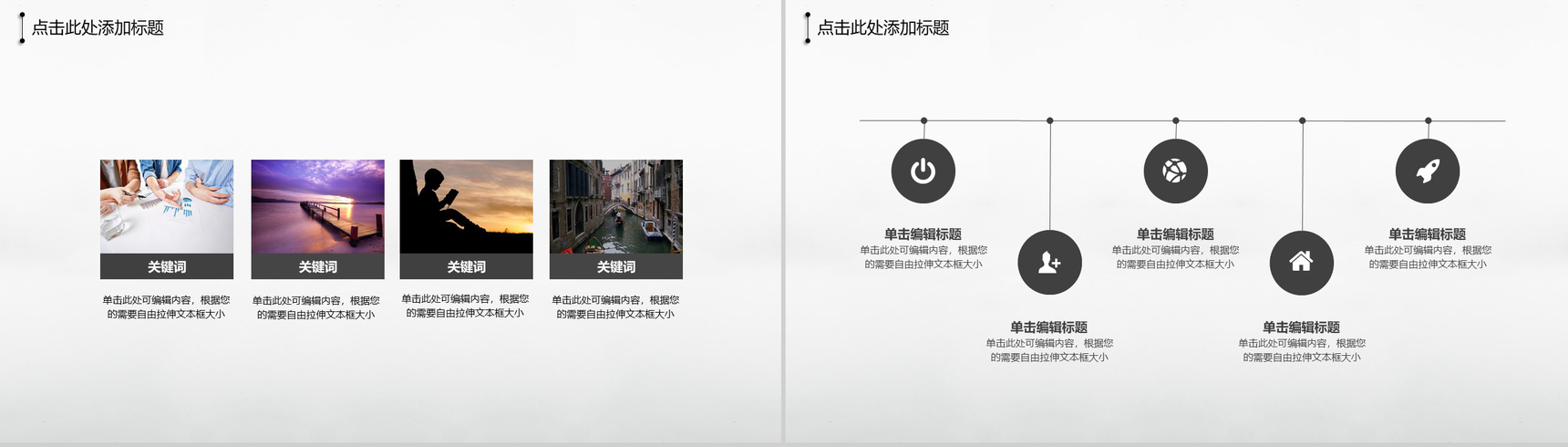1568x447 pixels.
Task: Click 单击编辑标题 heading under add-user icon
Action: tap(1049, 327)
